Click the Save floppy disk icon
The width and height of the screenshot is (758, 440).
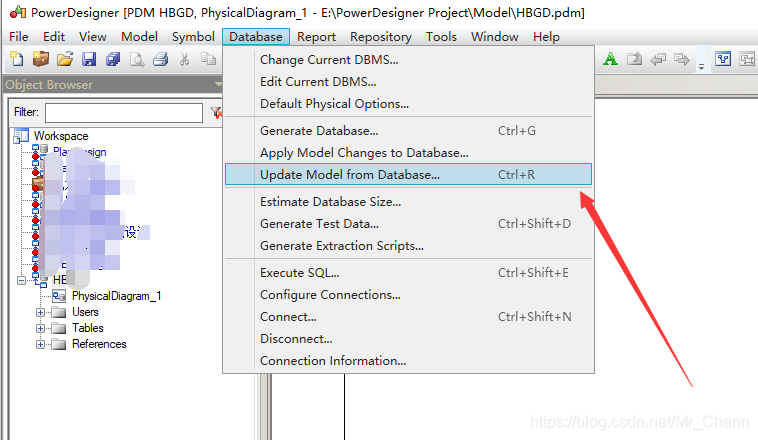pos(89,59)
